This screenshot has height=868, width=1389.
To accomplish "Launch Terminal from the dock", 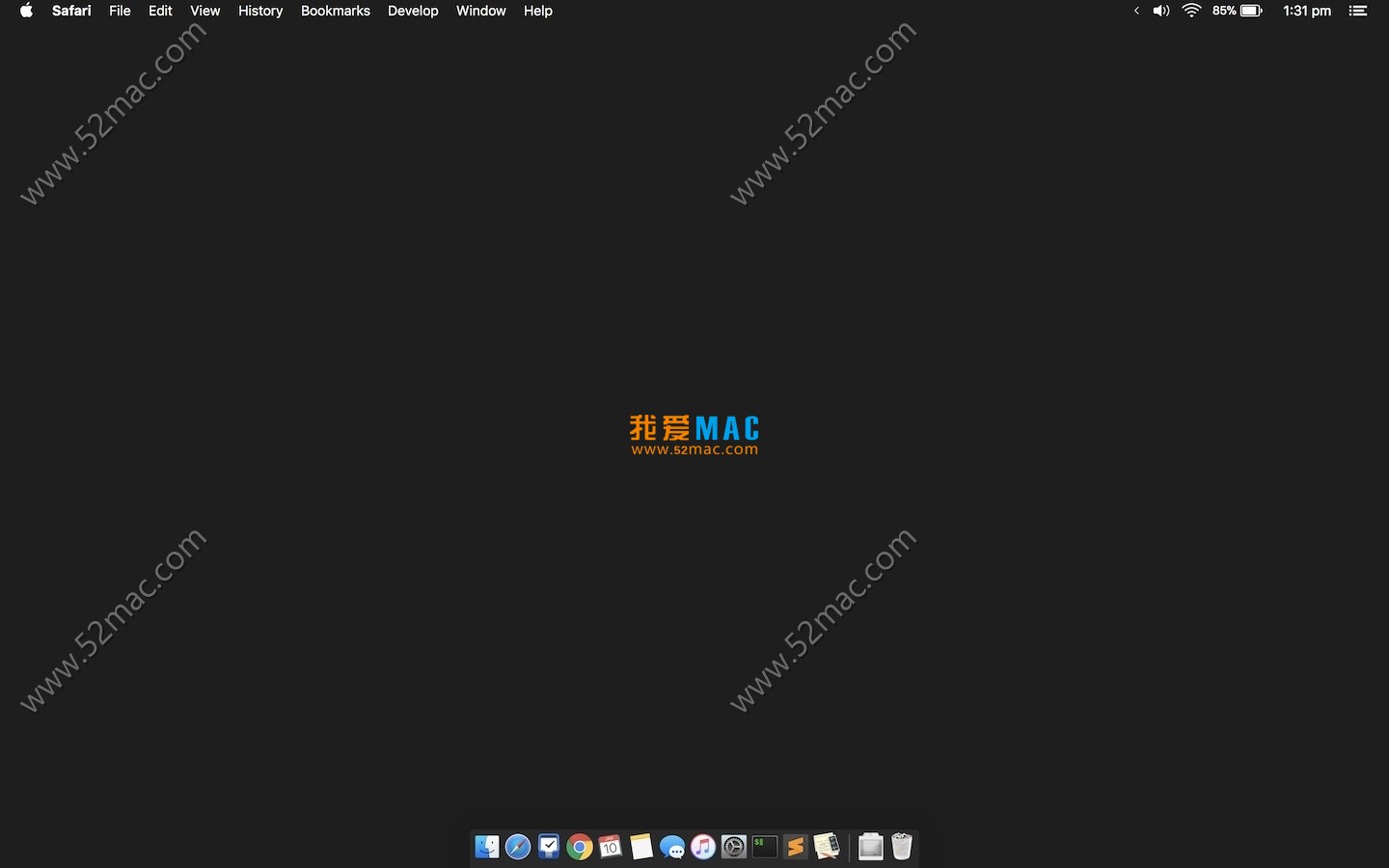I will [765, 847].
